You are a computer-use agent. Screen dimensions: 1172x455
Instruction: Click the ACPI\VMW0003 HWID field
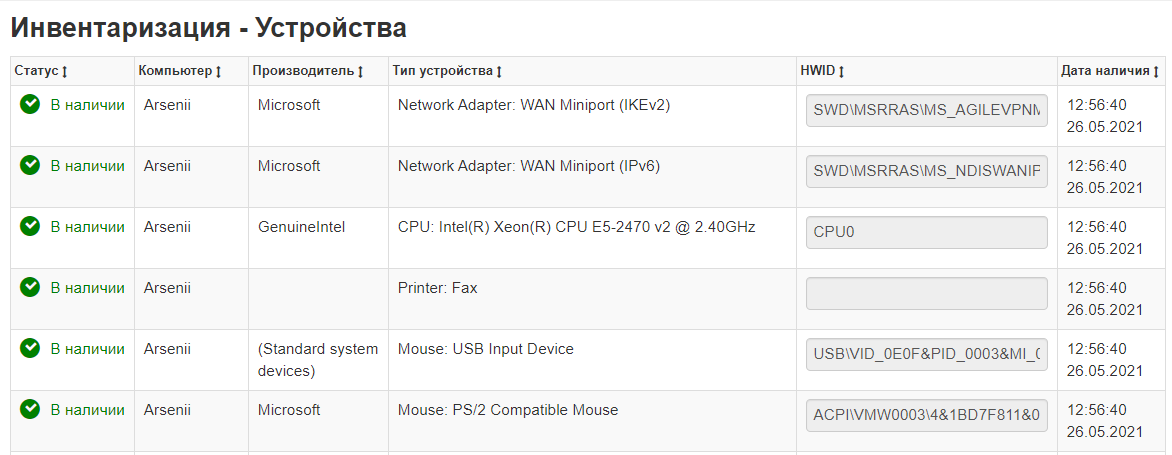click(x=926, y=415)
